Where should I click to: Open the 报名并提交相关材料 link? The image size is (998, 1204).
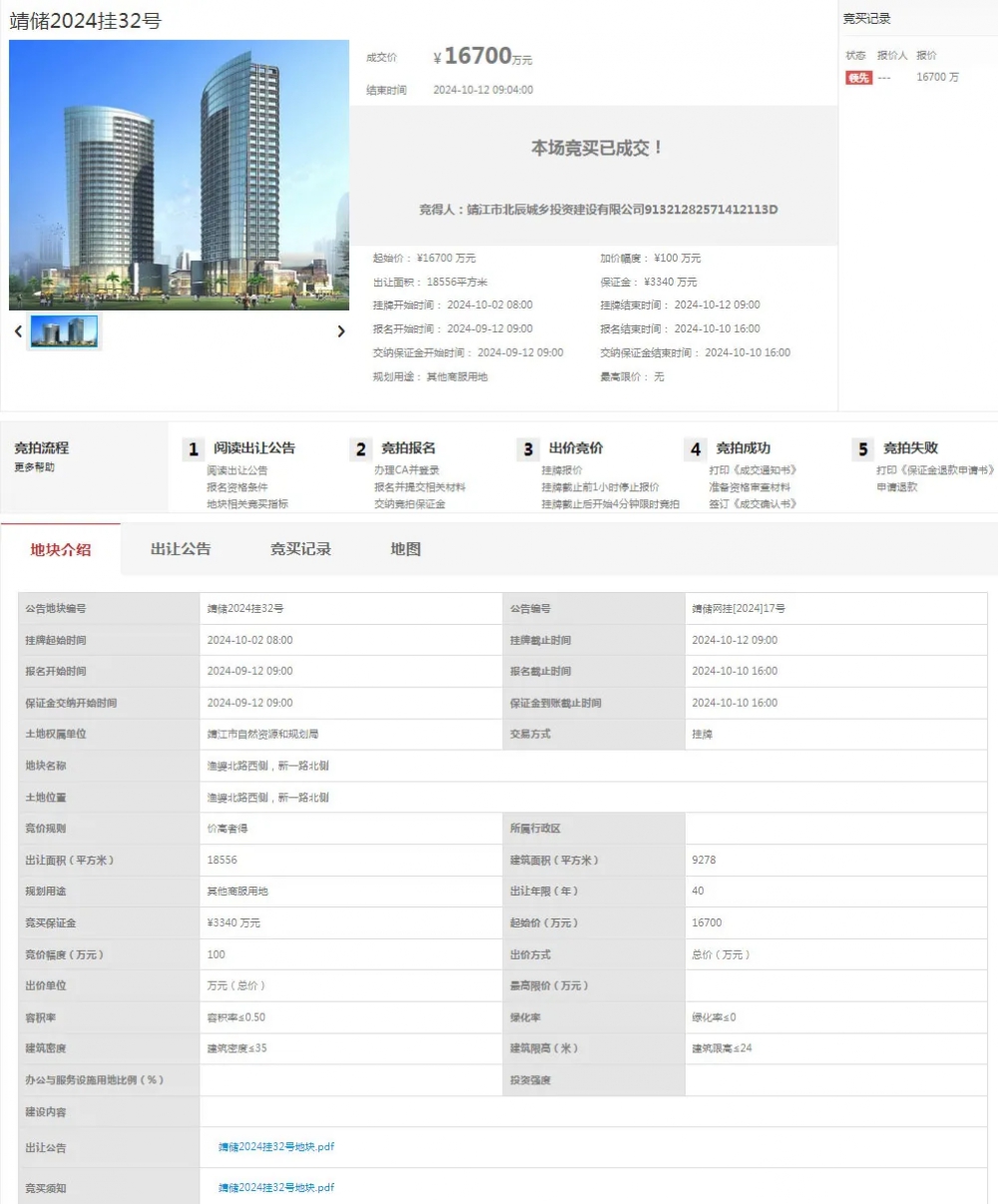coord(420,487)
